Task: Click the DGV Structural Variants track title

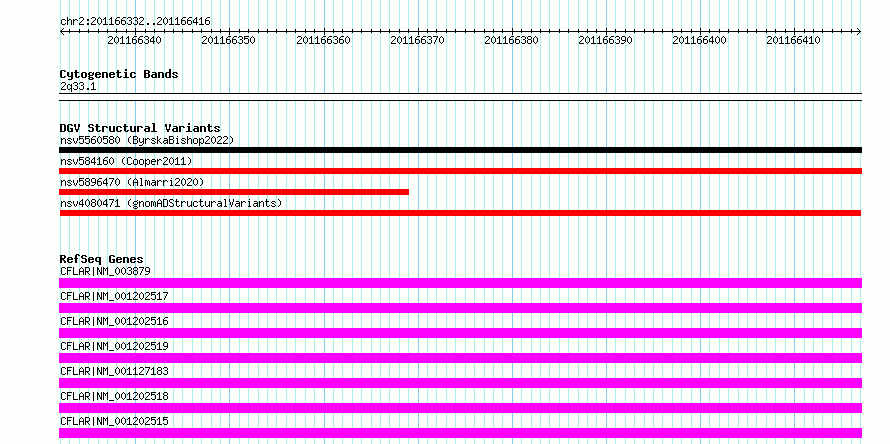Action: coord(140,128)
